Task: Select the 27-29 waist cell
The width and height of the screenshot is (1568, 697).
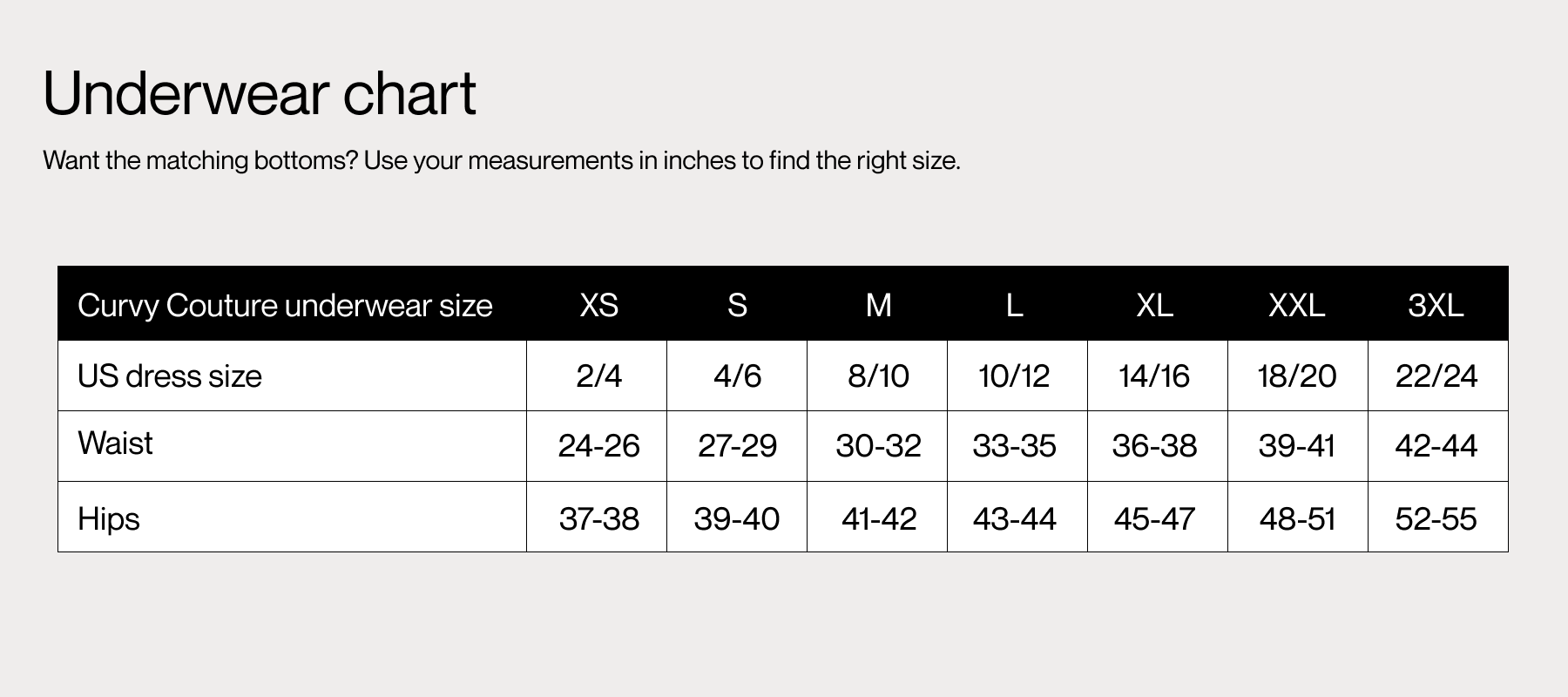Action: point(737,446)
